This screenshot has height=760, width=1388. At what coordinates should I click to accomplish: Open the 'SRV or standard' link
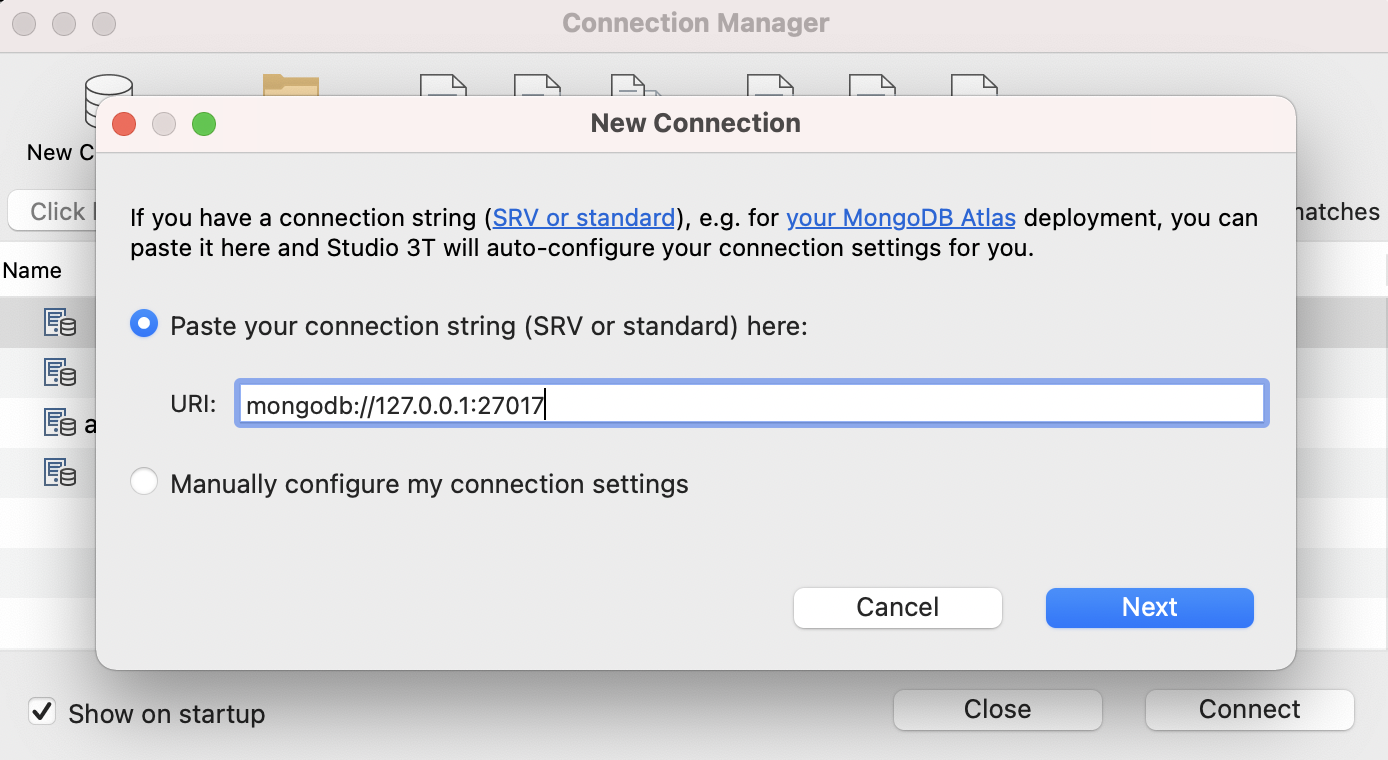[x=584, y=217]
